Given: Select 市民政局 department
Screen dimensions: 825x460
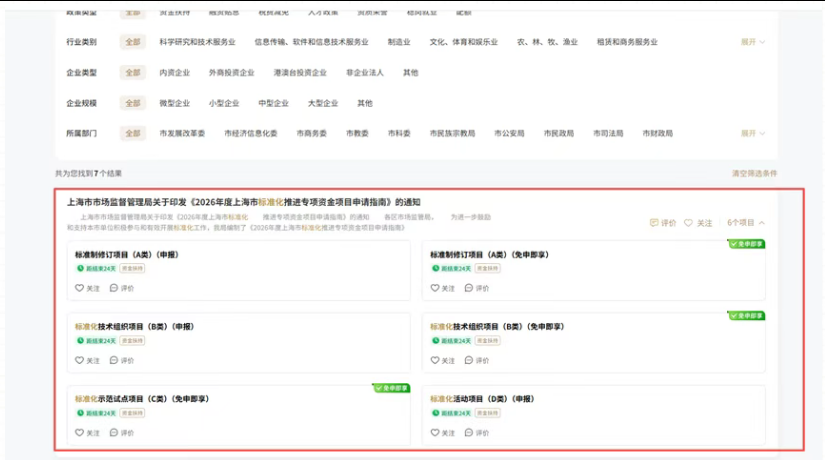Looking at the screenshot, I should point(559,133).
